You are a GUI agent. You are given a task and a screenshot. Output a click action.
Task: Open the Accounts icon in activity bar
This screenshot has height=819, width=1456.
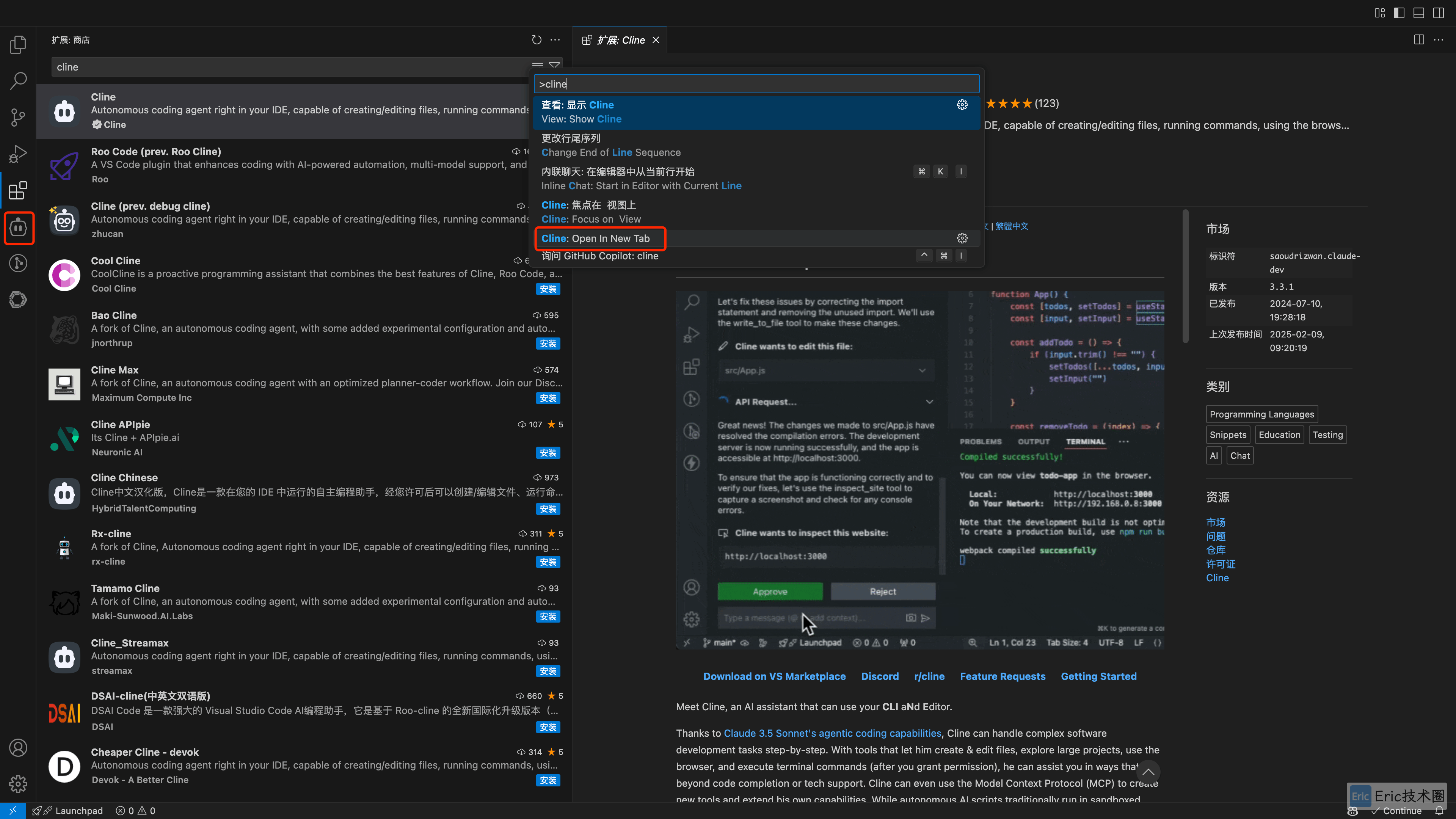[18, 748]
